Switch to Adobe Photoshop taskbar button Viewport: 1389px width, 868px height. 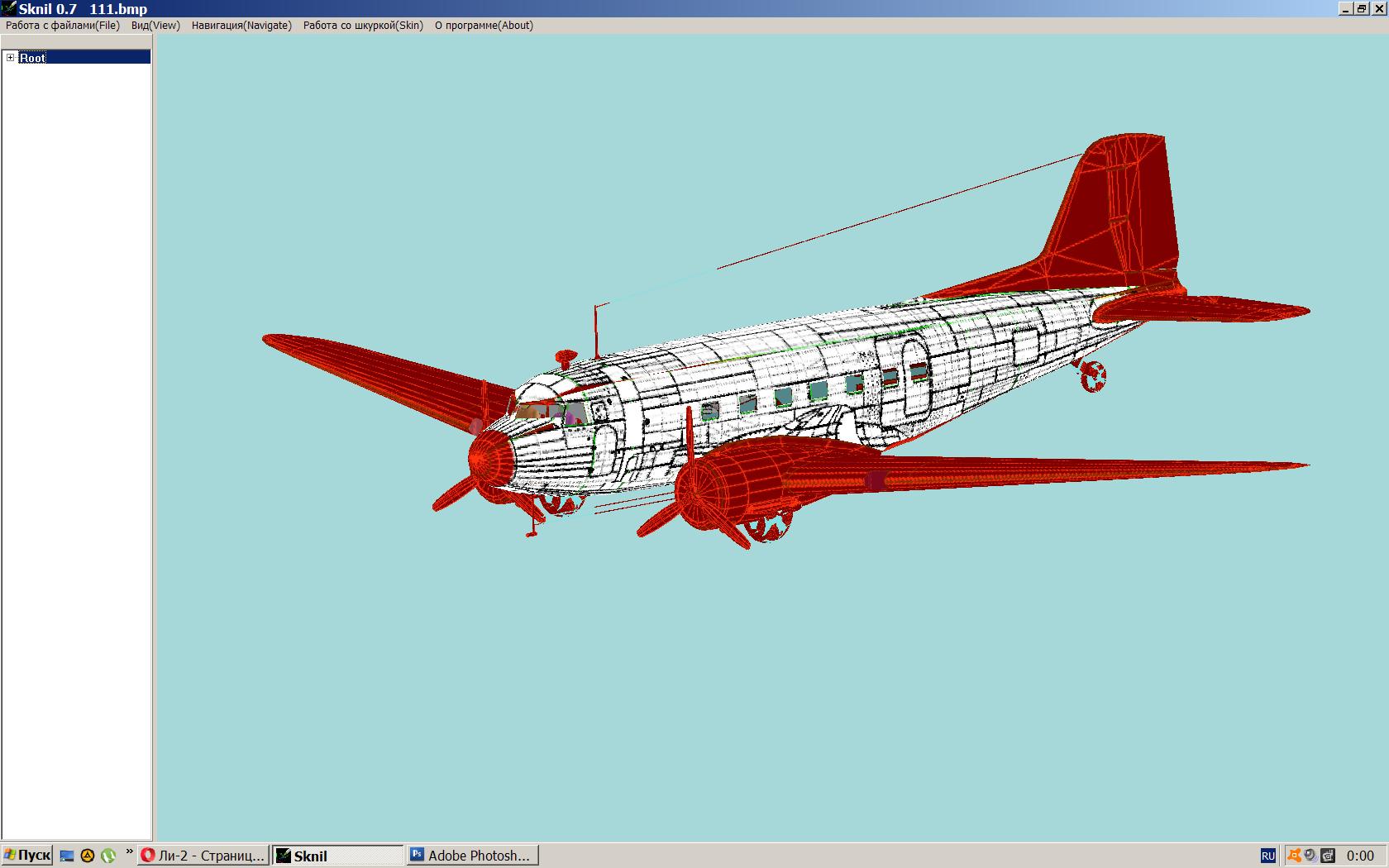click(472, 856)
